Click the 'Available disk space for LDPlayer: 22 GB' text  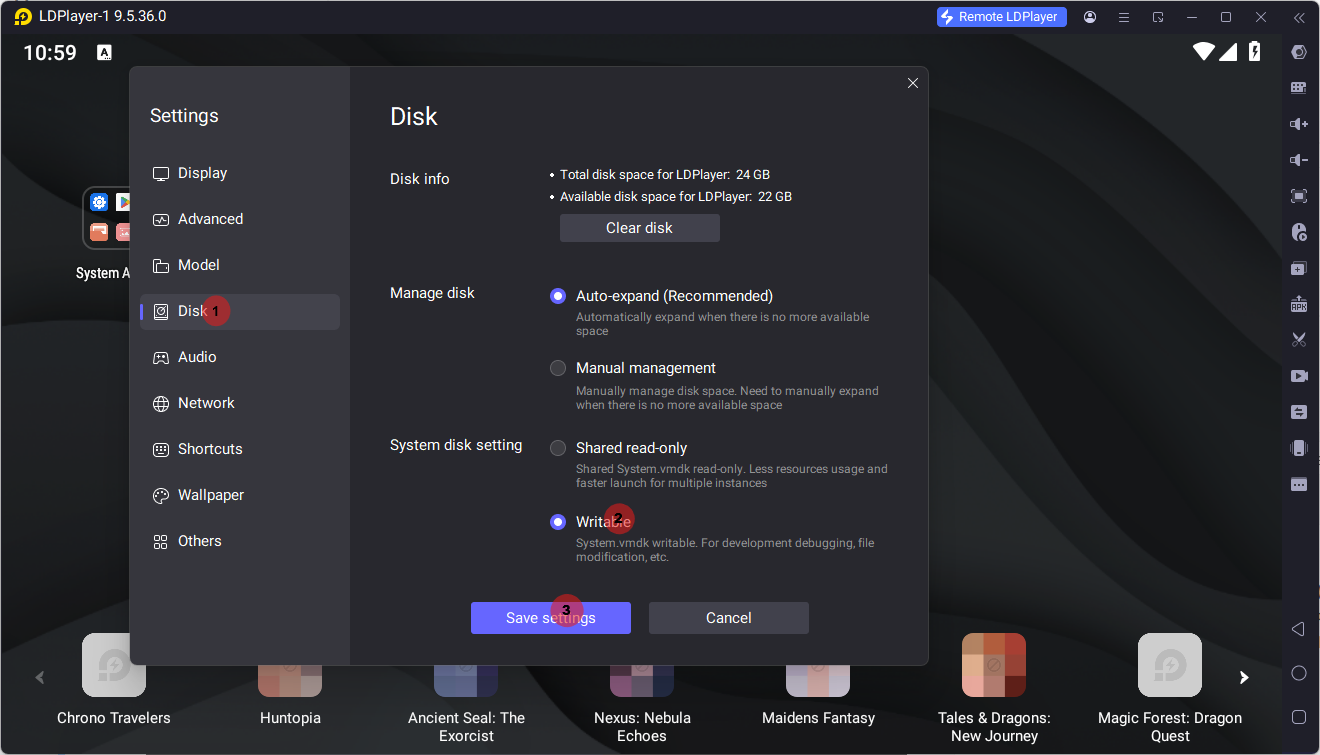pyautogui.click(x=676, y=197)
